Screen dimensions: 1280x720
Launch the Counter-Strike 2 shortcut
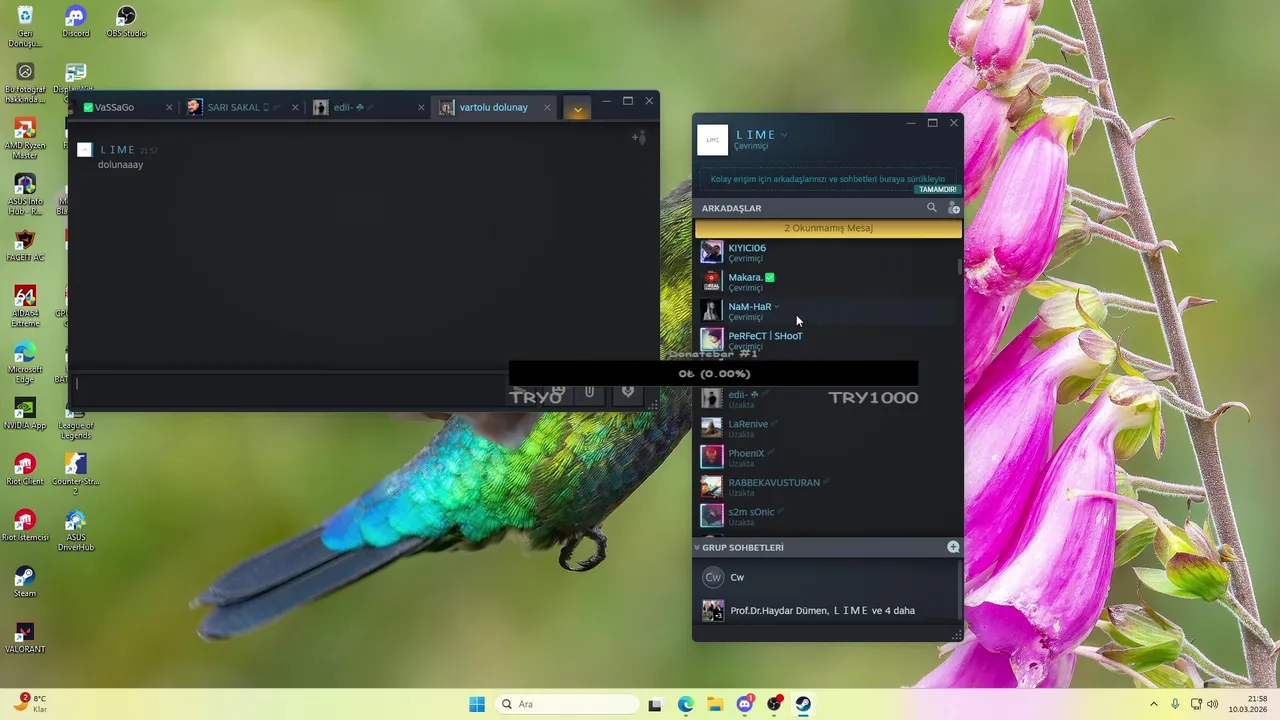[75, 474]
